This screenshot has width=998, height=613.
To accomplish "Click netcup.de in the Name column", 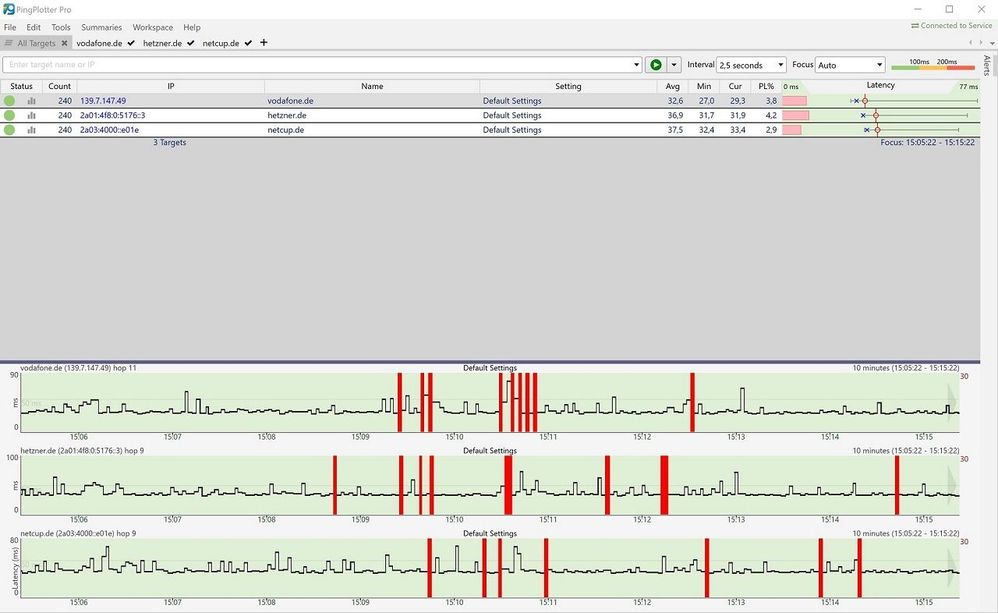I will tap(286, 130).
